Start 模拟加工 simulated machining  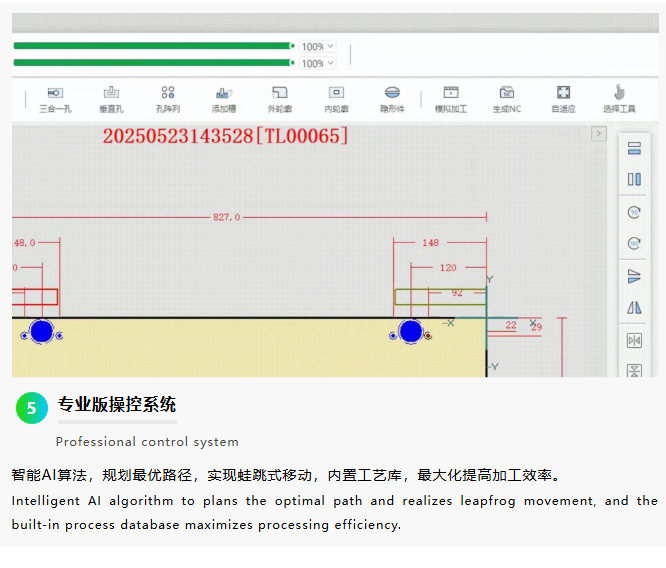pos(450,98)
